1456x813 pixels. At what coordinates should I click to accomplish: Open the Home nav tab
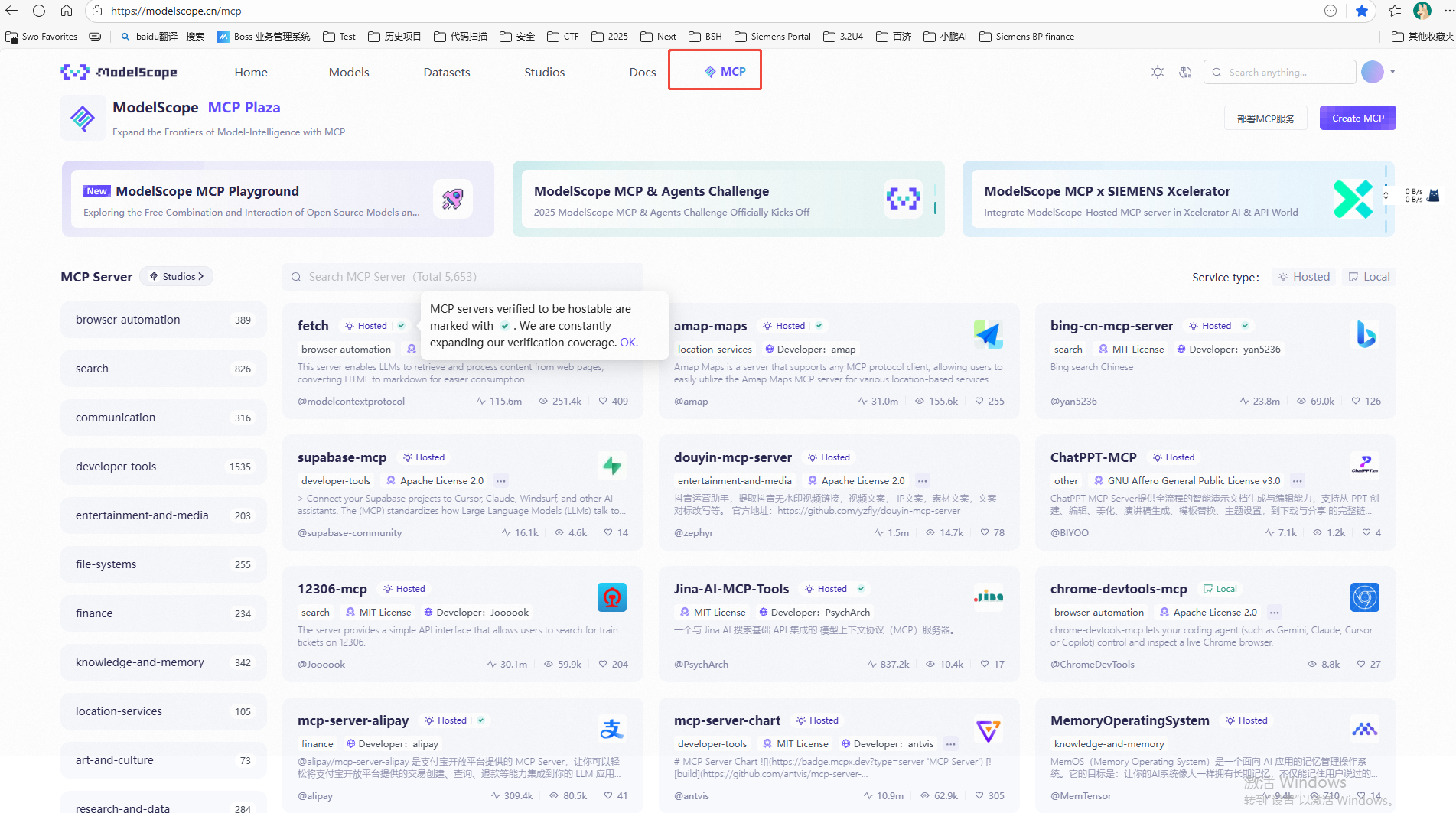click(251, 72)
